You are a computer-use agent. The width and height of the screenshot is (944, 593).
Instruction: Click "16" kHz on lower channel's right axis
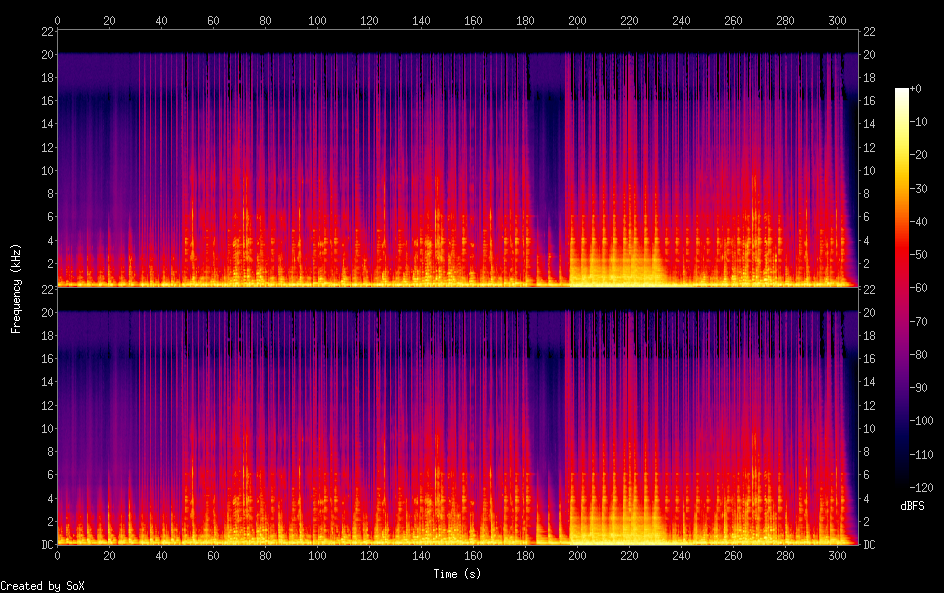coord(869,359)
